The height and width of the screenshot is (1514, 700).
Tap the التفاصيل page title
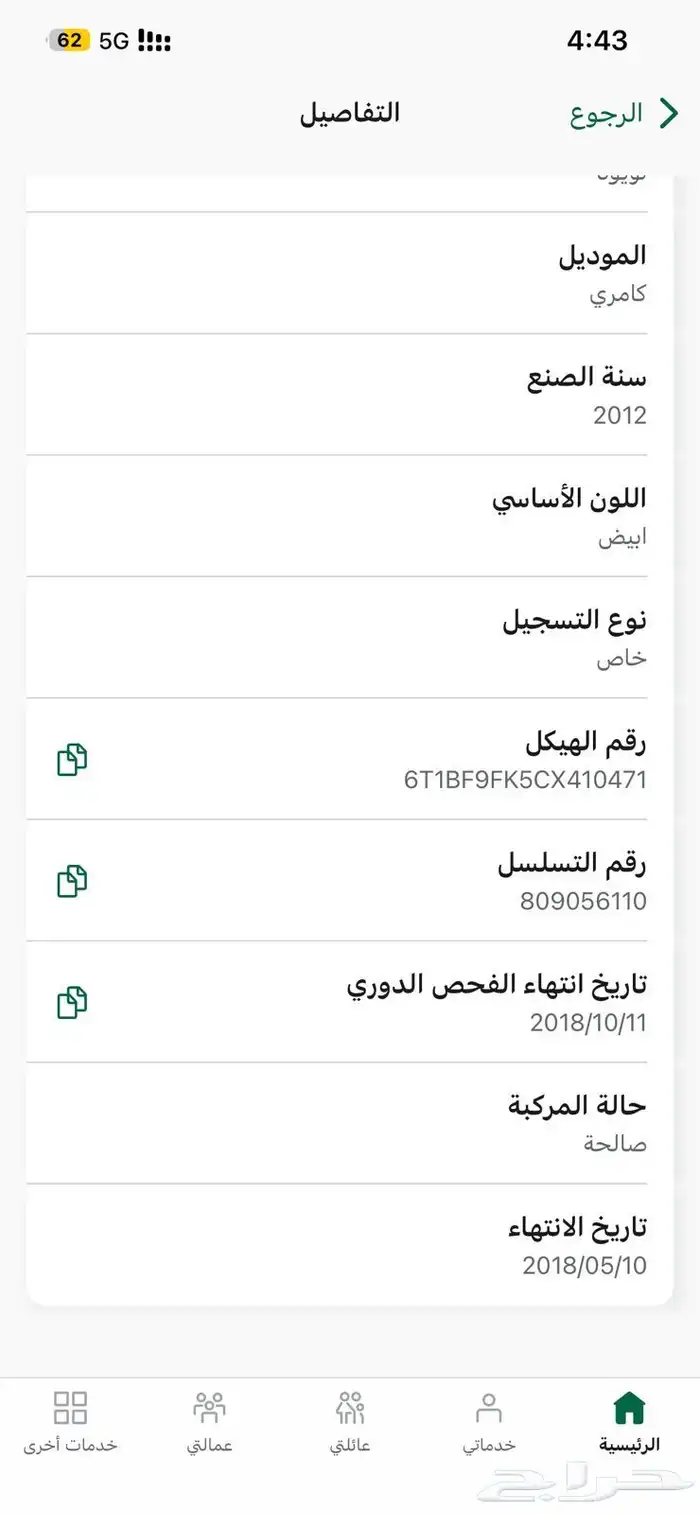(x=350, y=113)
